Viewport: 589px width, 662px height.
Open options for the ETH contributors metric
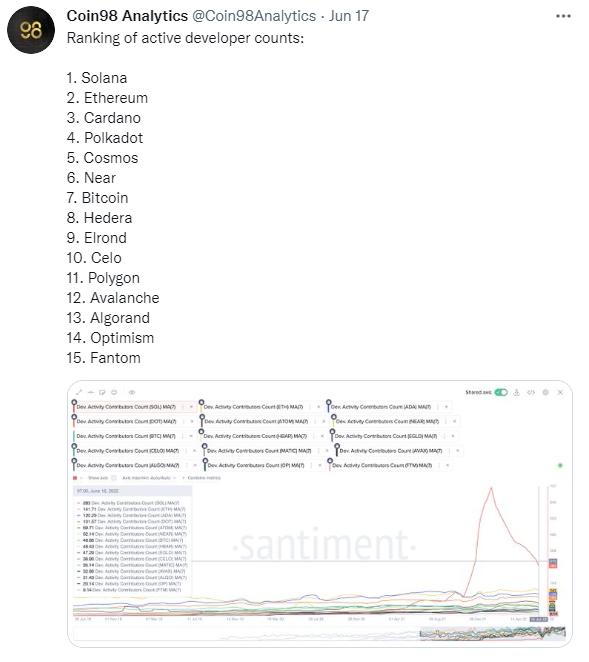tap(310, 407)
